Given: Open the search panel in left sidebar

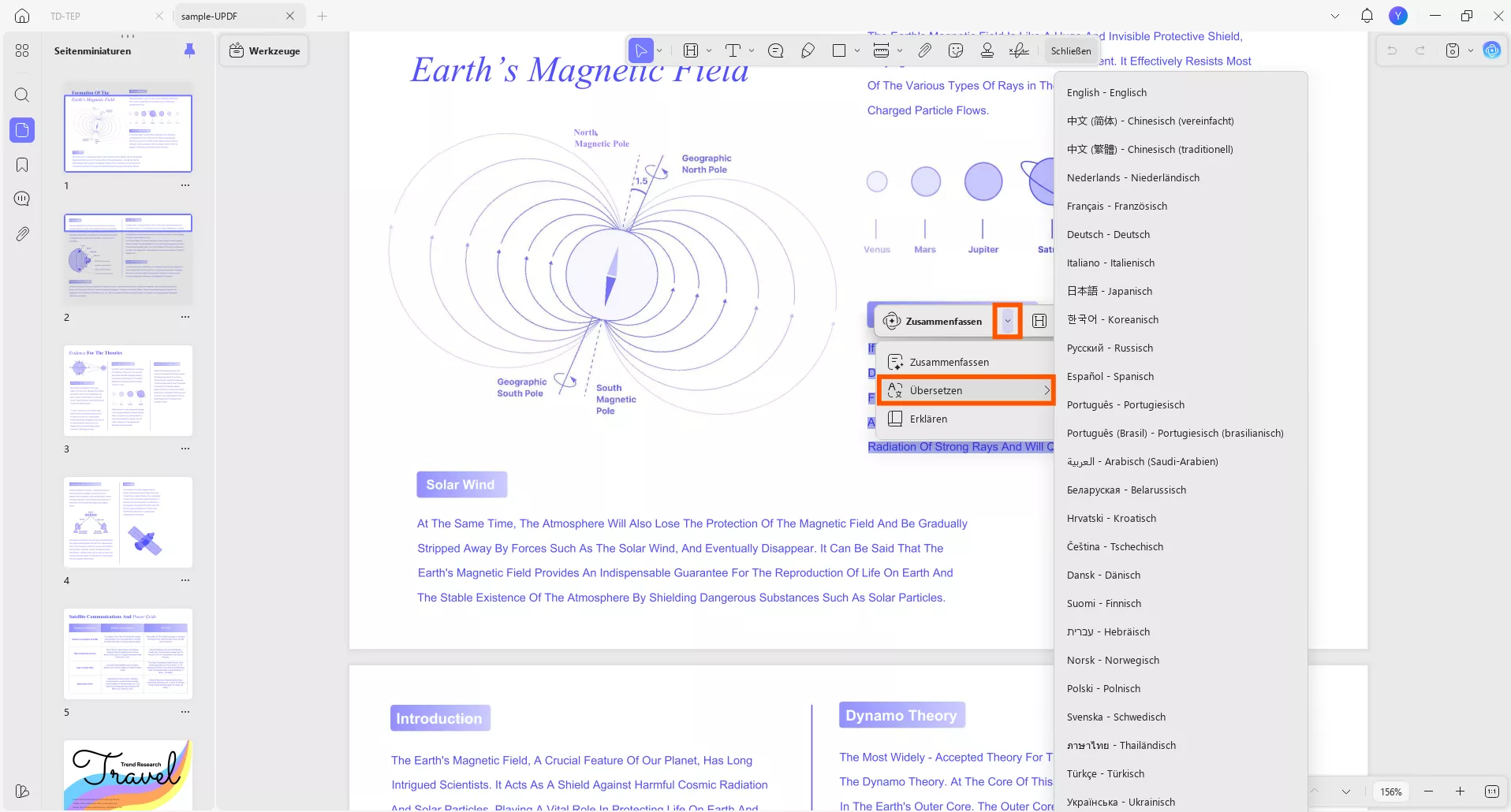Looking at the screenshot, I should click(x=22, y=95).
